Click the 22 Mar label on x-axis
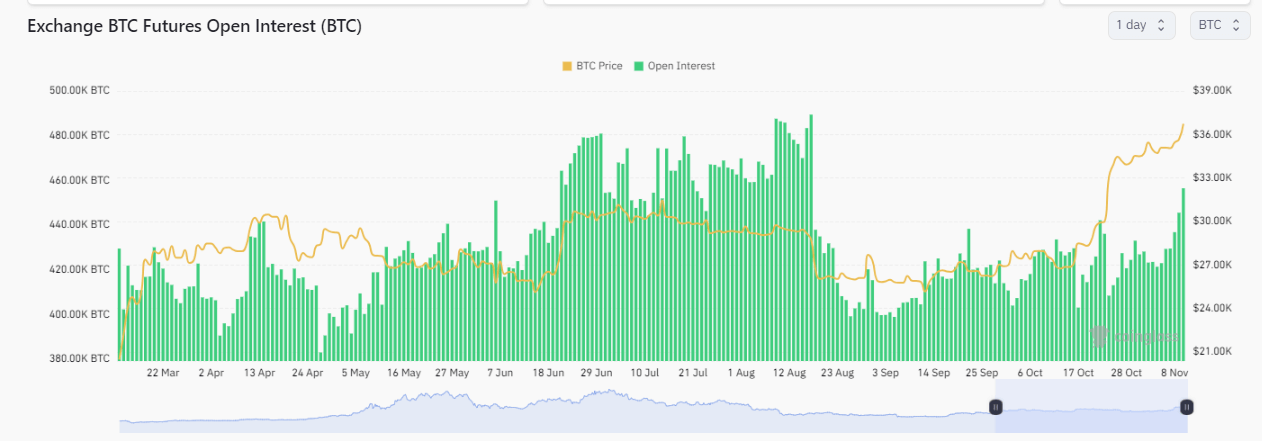1262x441 pixels. click(163, 373)
